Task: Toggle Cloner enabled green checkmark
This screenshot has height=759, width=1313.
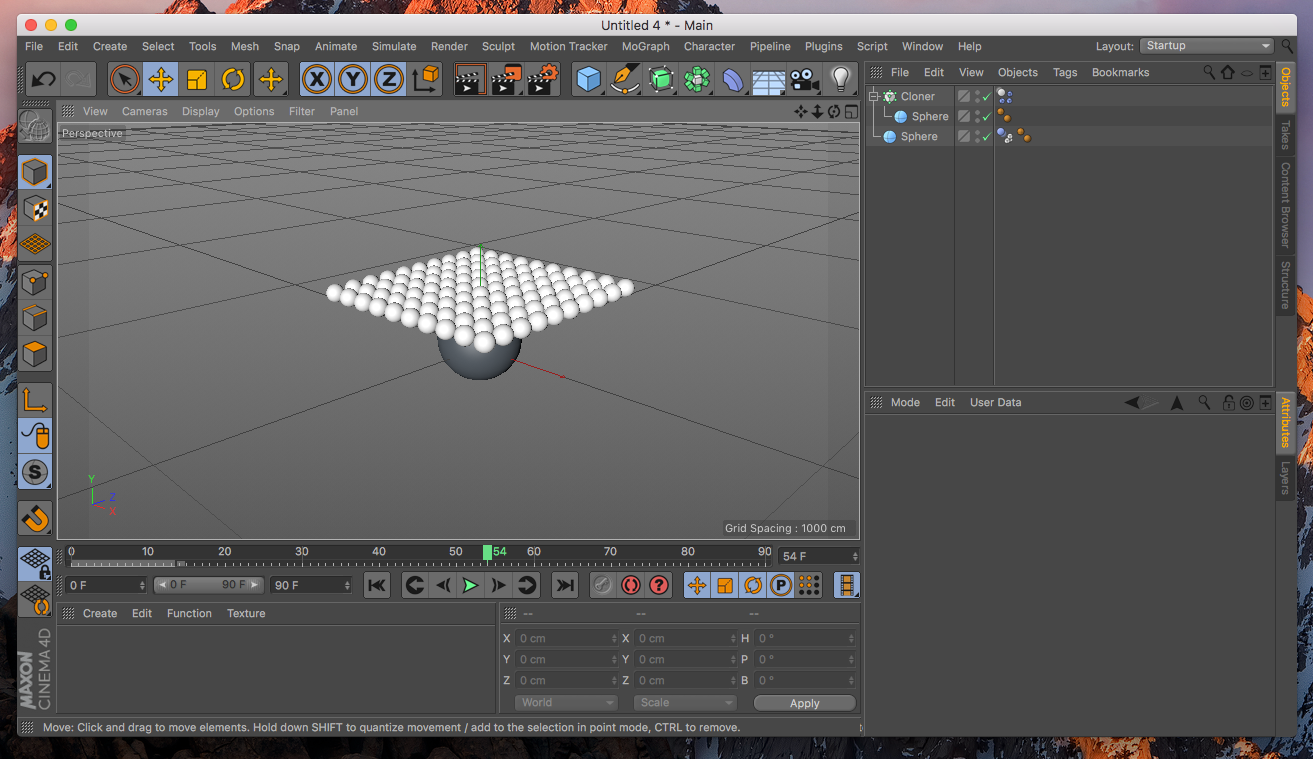Action: point(987,97)
